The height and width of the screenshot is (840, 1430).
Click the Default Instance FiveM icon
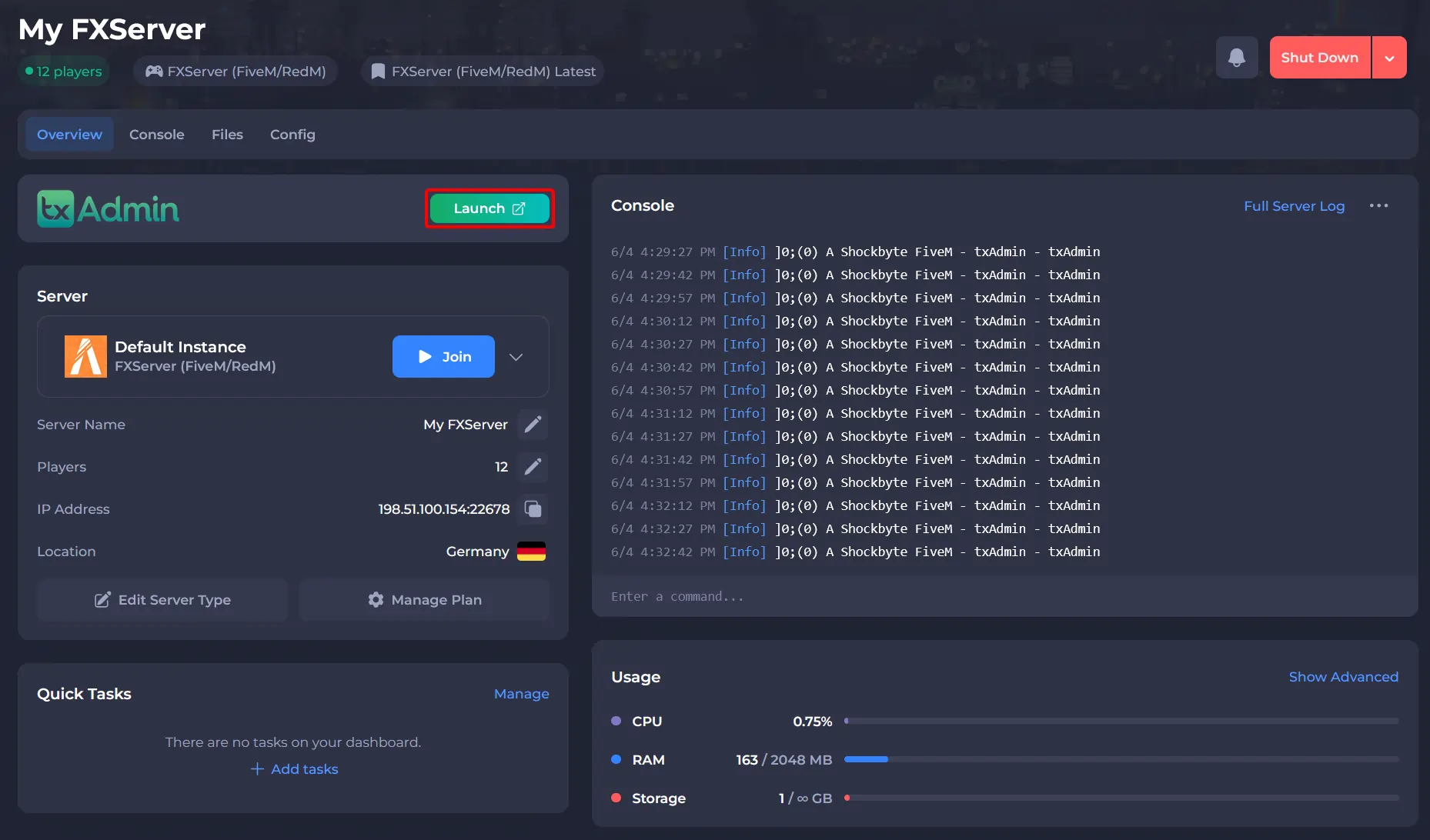[85, 356]
